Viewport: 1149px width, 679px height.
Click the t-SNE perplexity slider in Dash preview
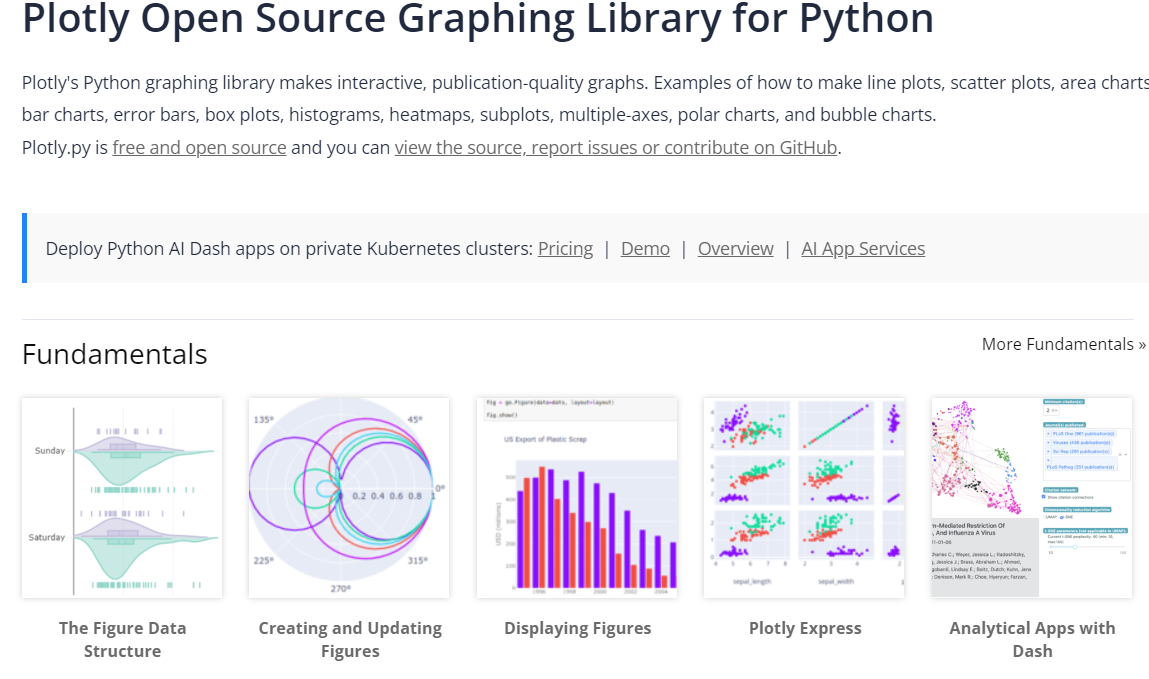[x=1075, y=547]
